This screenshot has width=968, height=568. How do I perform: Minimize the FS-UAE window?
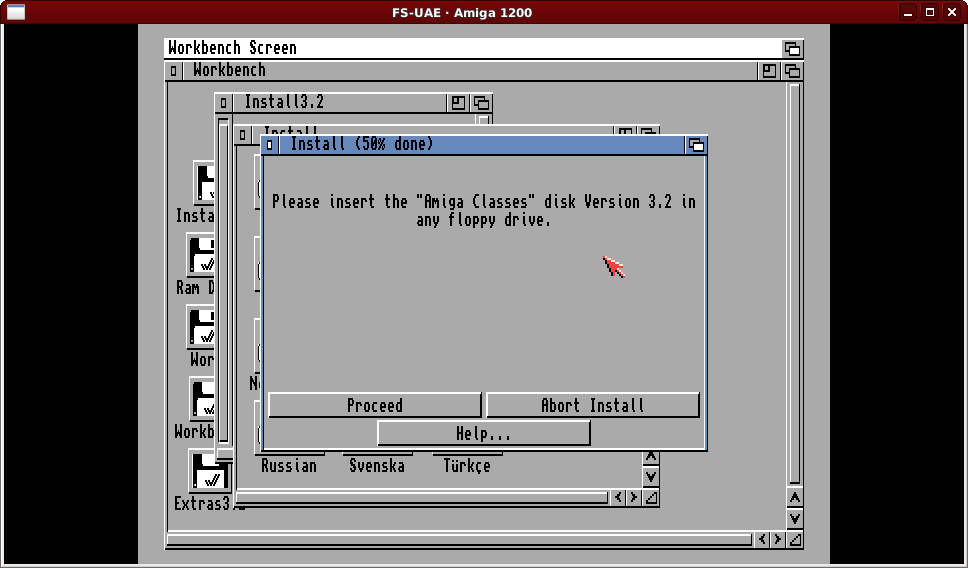click(x=908, y=12)
